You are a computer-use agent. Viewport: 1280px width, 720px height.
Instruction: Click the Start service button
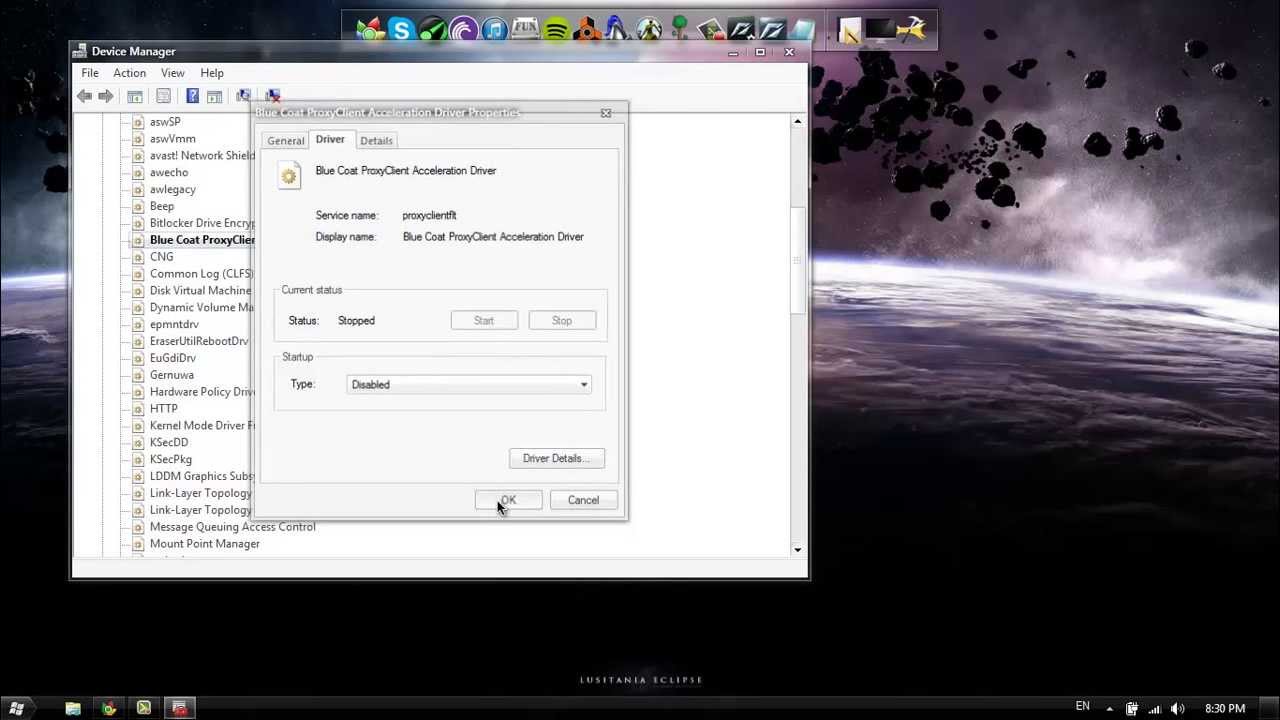484,321
